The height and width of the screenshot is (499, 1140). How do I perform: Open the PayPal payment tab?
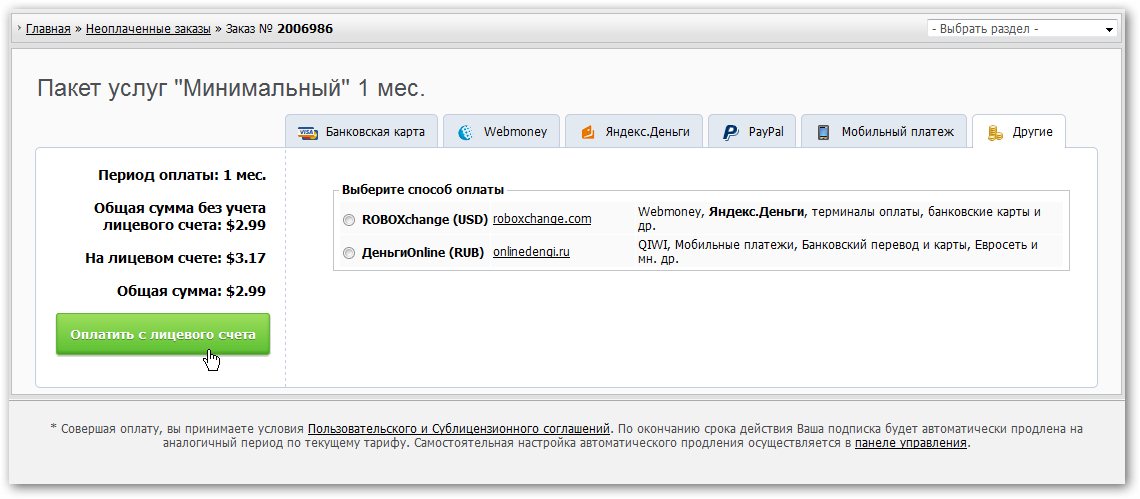point(752,132)
